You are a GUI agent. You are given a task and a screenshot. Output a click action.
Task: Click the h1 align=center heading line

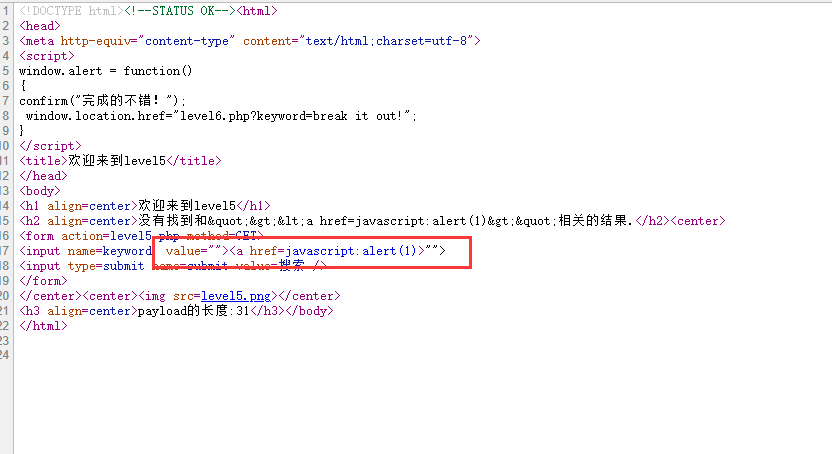click(x=145, y=206)
